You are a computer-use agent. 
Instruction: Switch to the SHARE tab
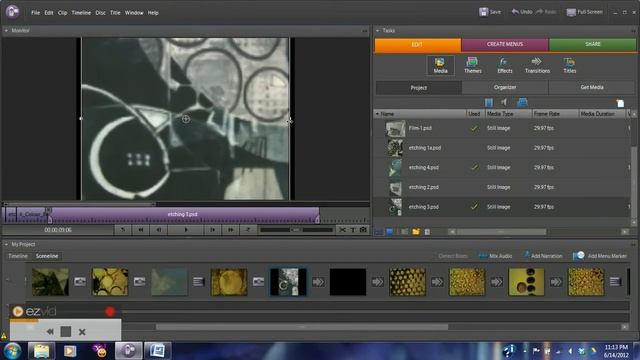593,44
